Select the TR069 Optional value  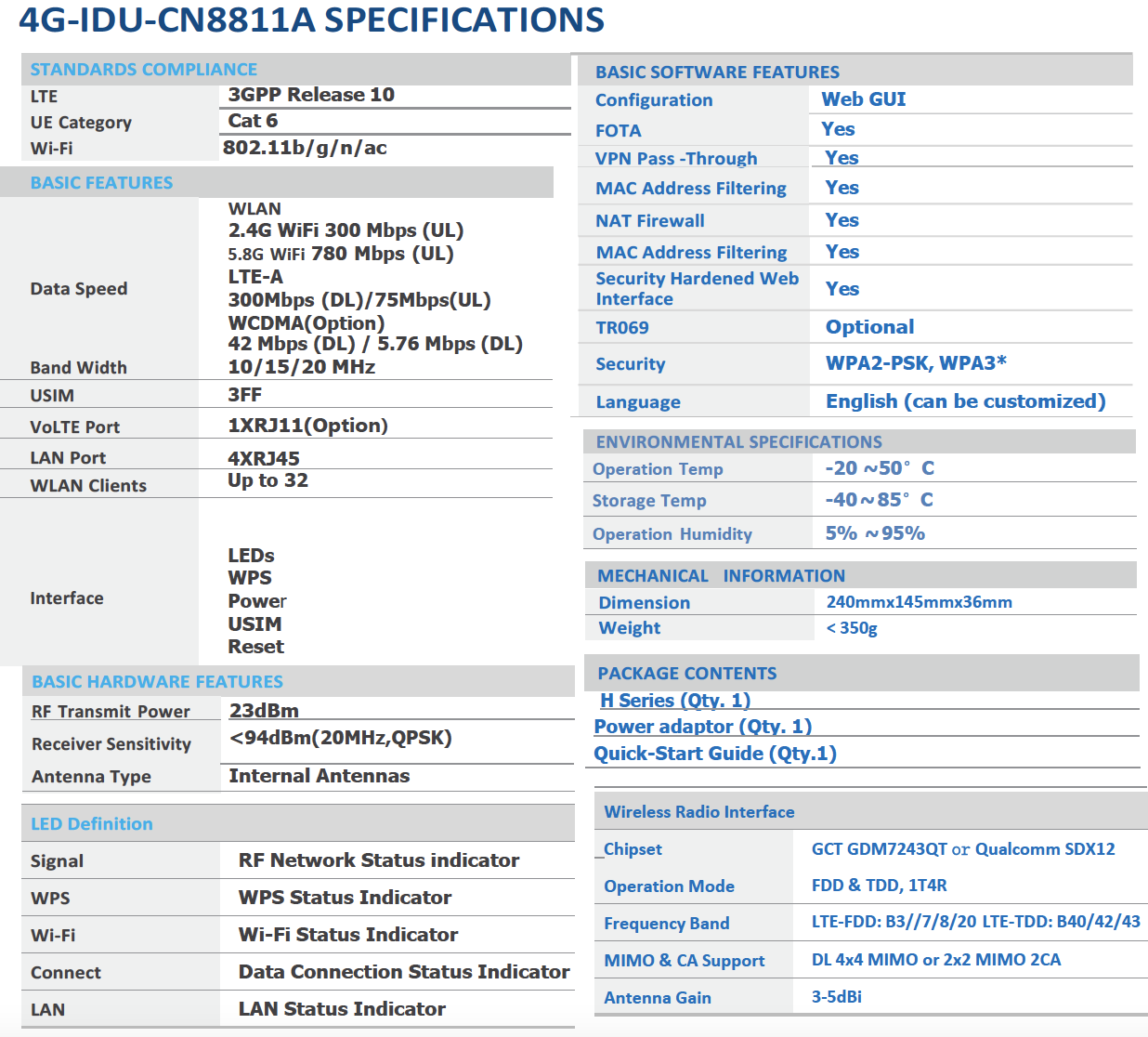click(870, 327)
